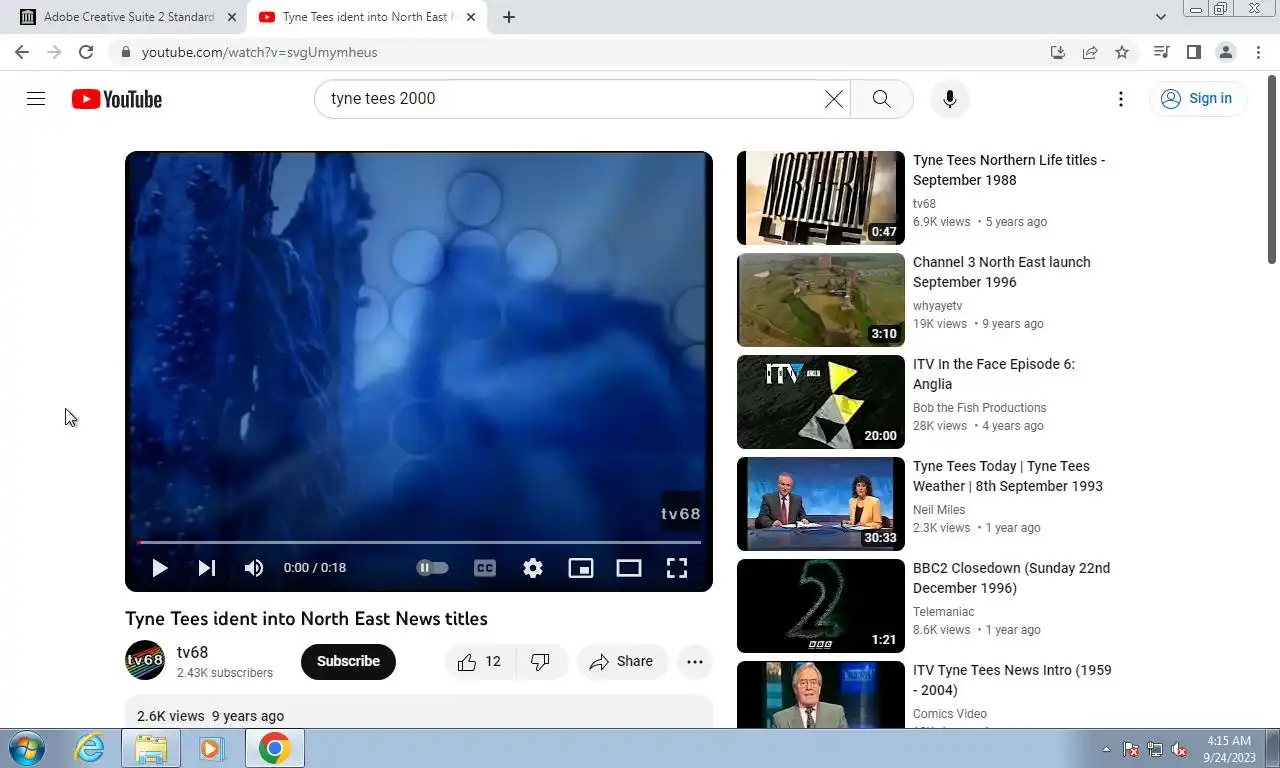
Task: Turn on closed captions
Action: point(485,568)
